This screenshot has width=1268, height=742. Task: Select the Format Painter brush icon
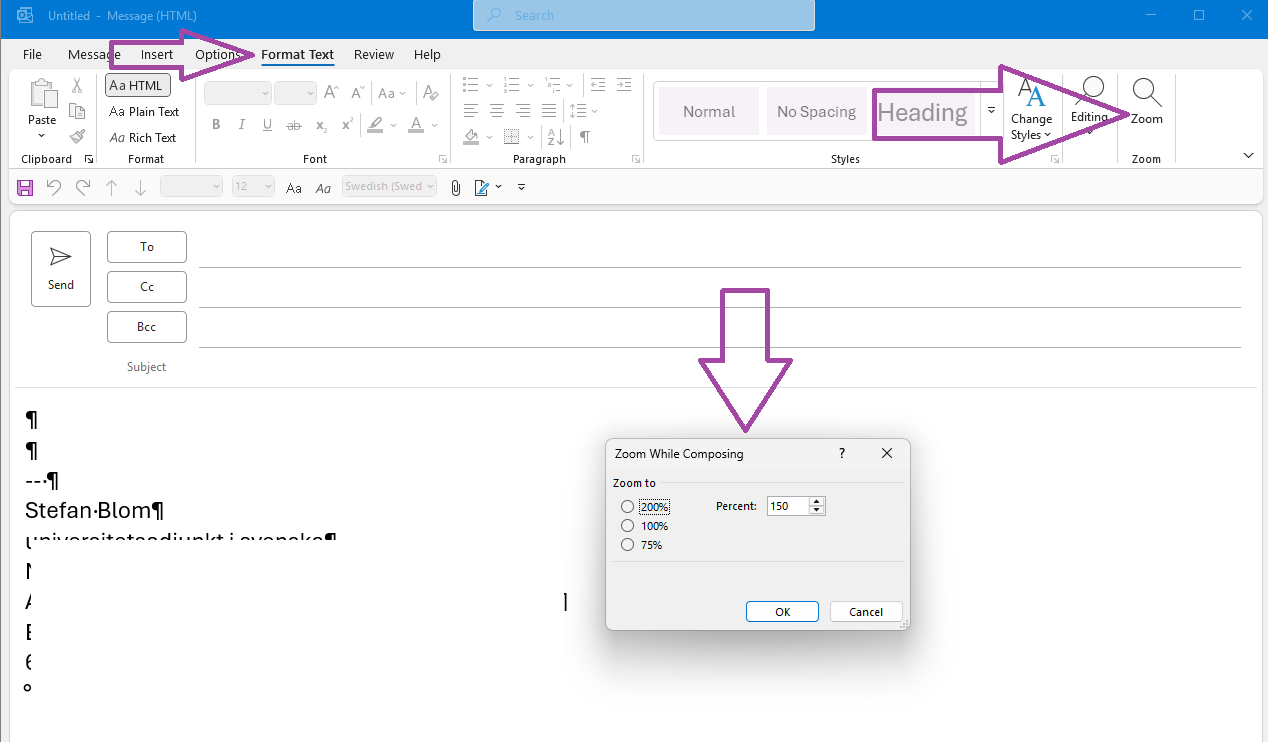(x=77, y=137)
